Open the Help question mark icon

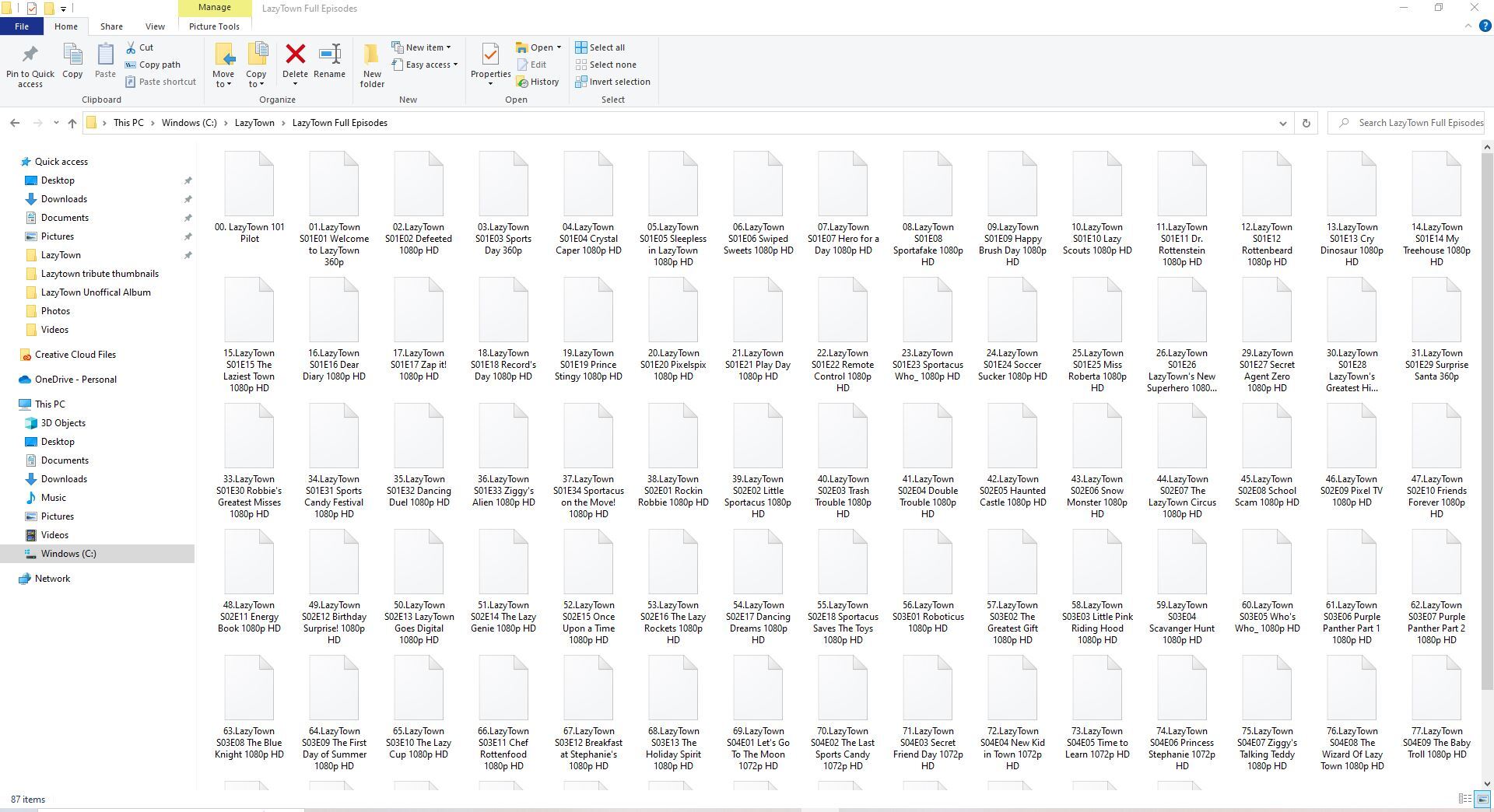[x=1485, y=26]
